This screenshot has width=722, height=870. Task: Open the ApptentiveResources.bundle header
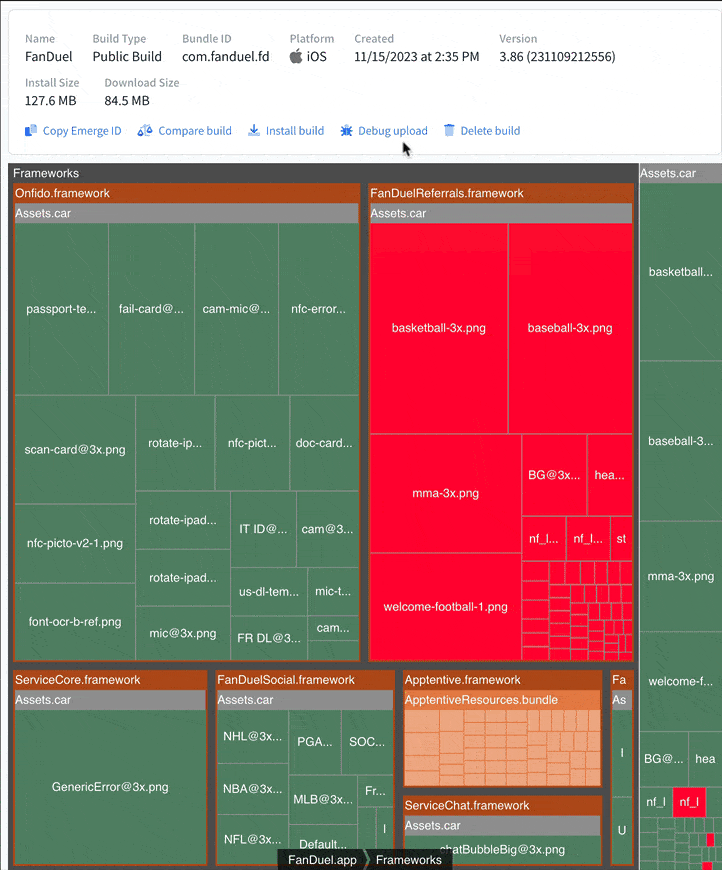pyautogui.click(x=502, y=700)
